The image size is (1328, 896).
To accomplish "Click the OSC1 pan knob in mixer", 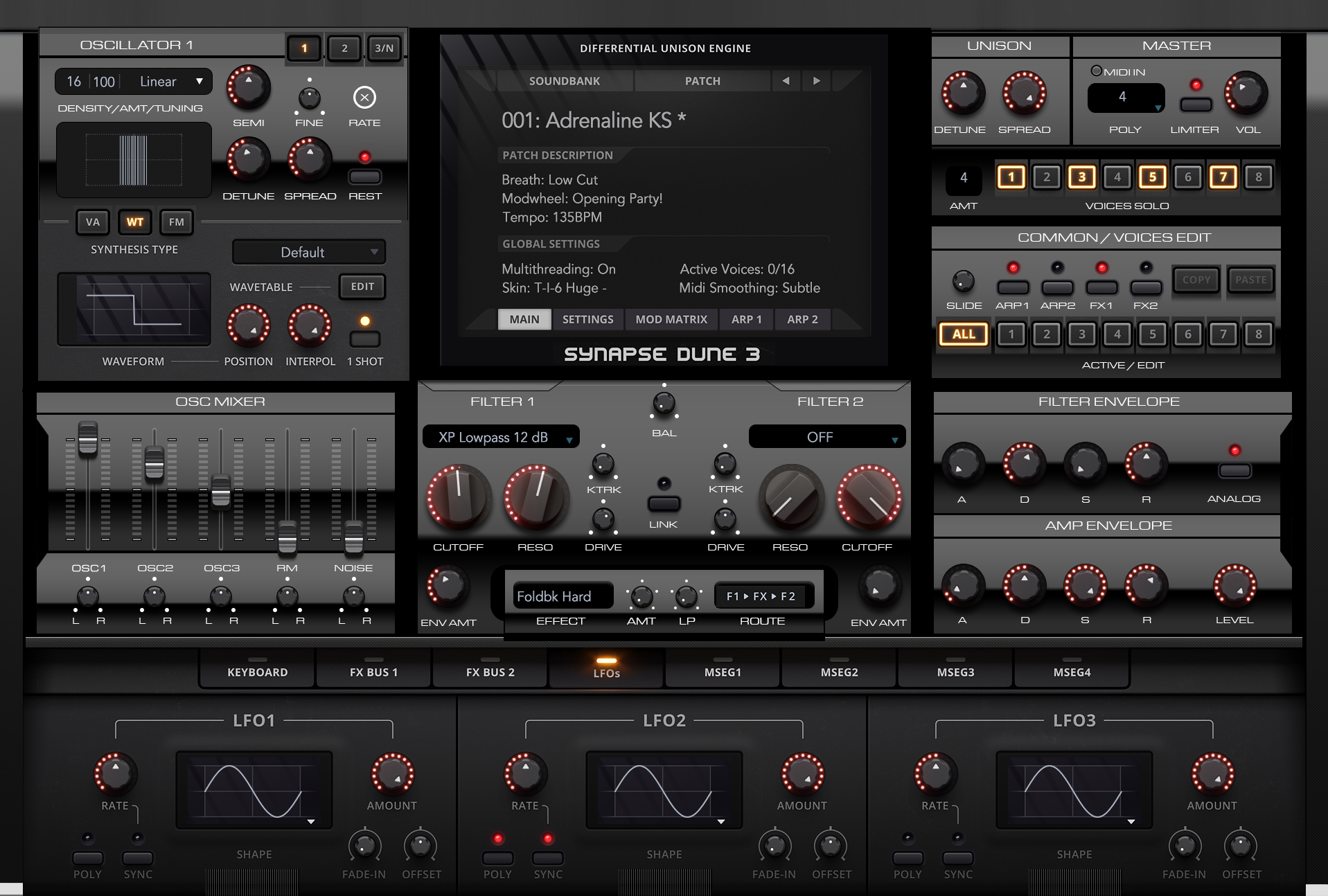I will click(x=87, y=596).
